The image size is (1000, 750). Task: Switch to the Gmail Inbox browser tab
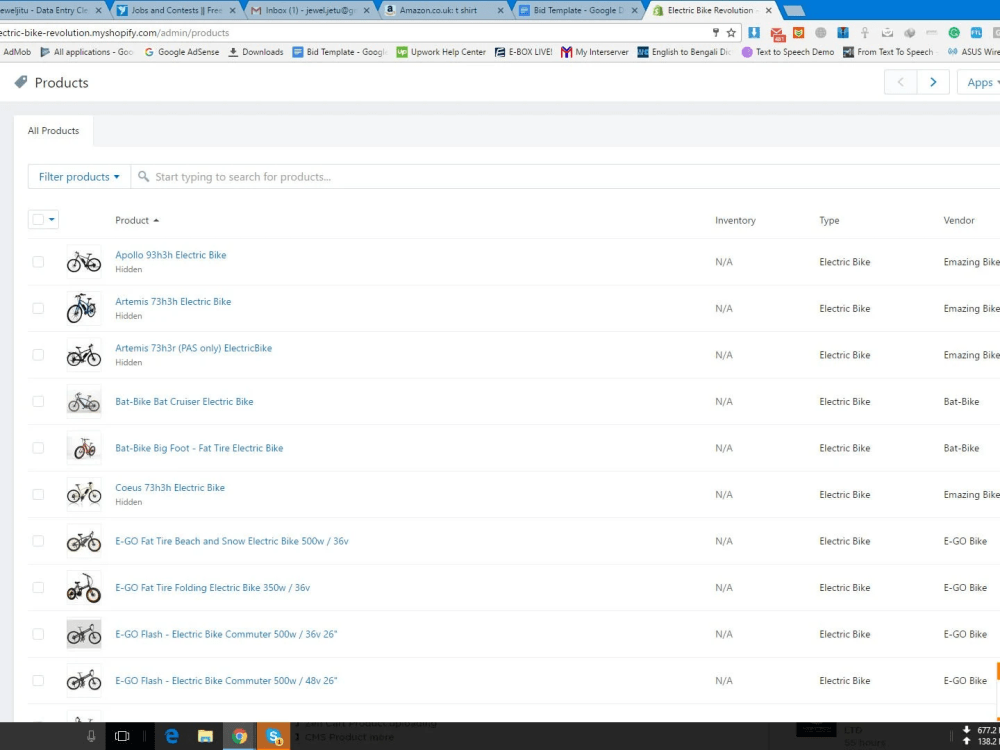311,10
